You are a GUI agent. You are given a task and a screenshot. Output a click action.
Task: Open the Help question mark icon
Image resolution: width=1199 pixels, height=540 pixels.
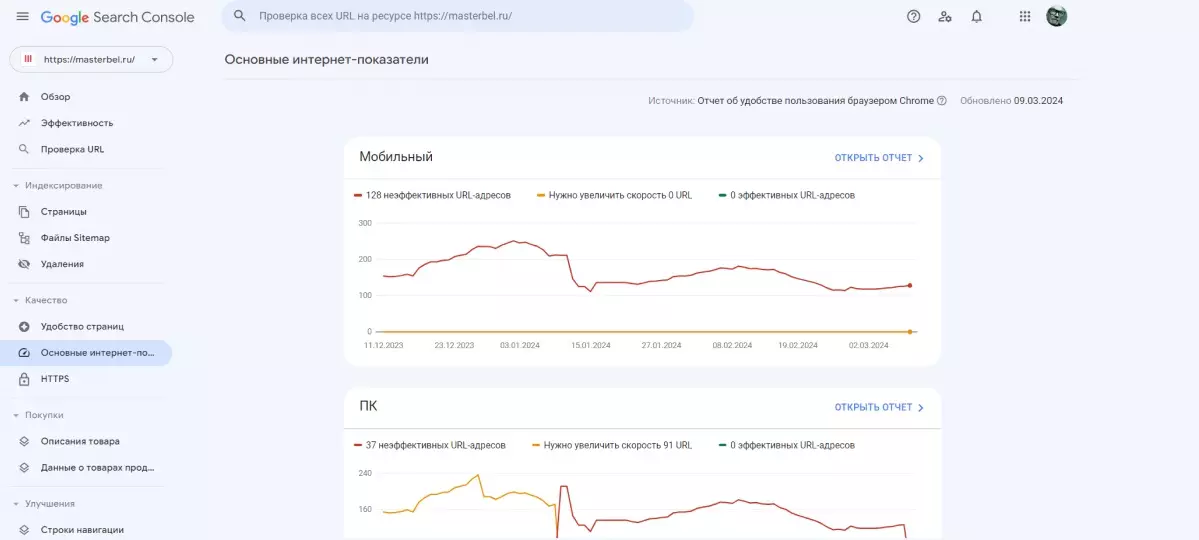click(x=913, y=16)
